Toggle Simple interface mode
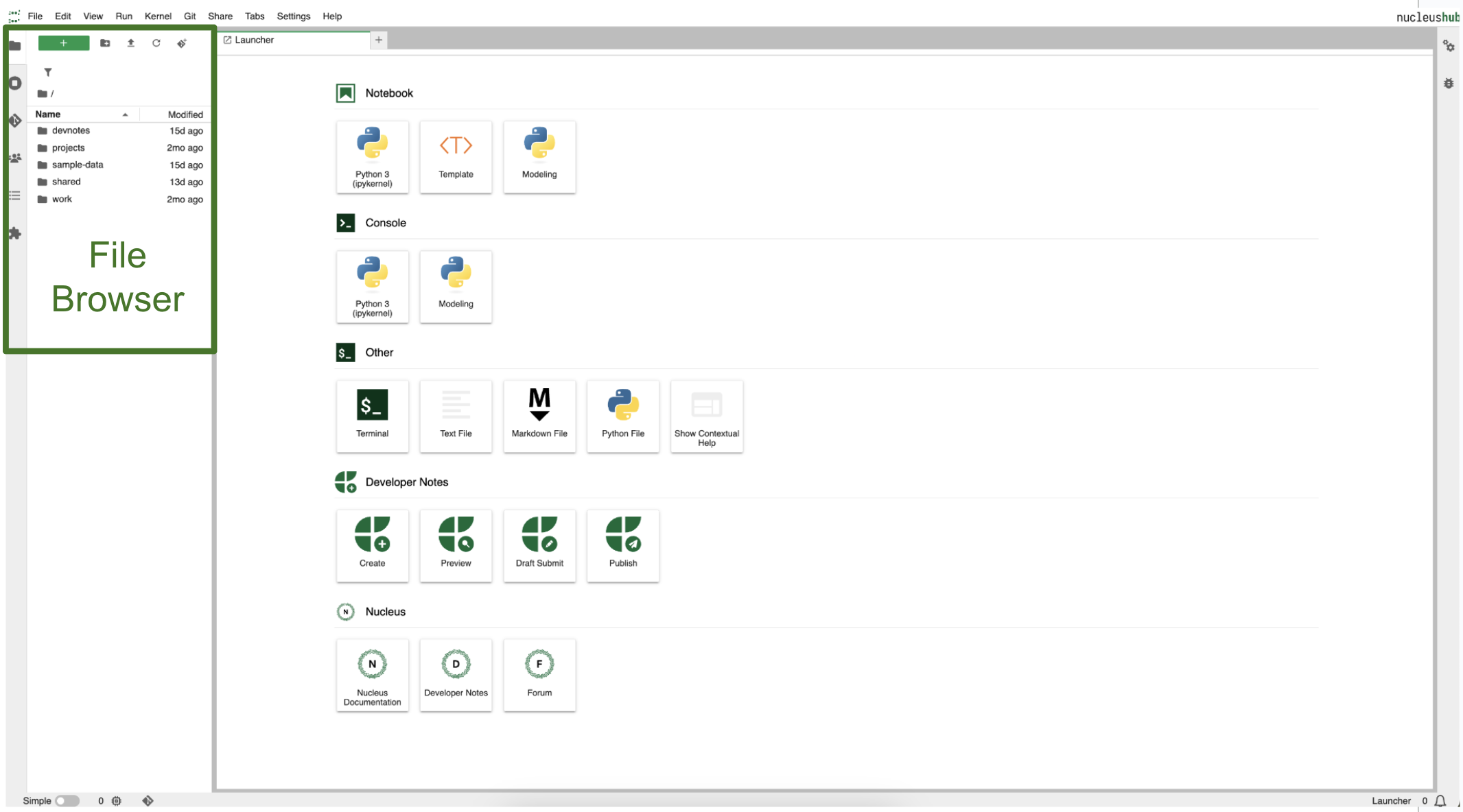1463x812 pixels. (67, 800)
